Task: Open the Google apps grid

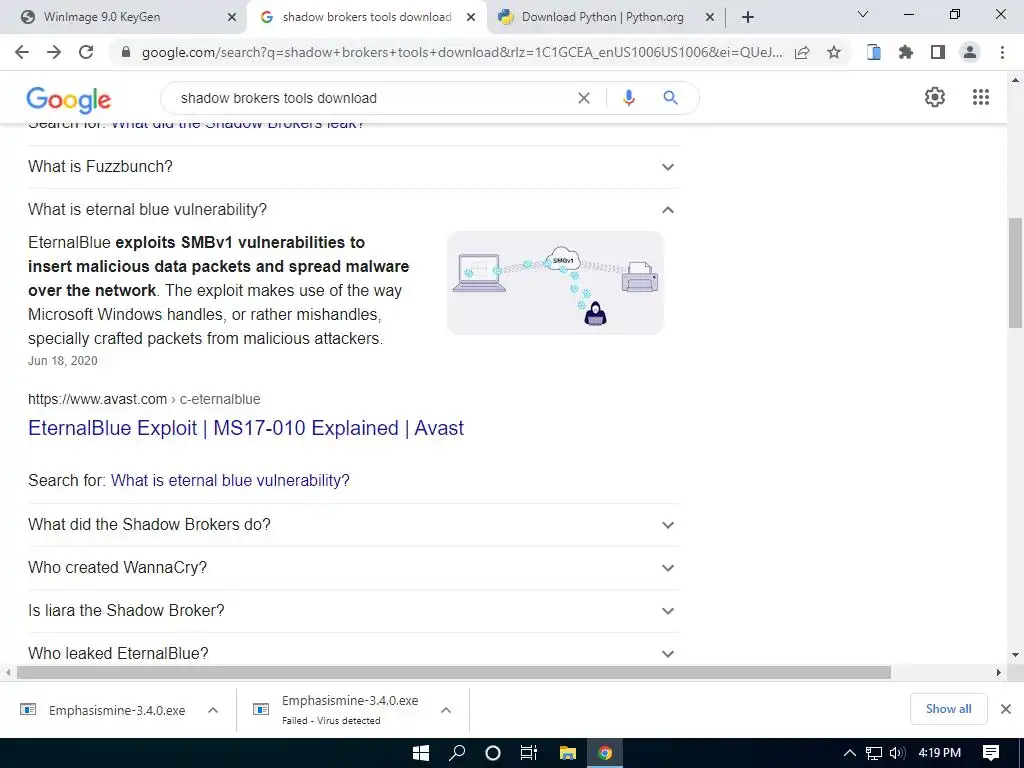Action: tap(981, 97)
